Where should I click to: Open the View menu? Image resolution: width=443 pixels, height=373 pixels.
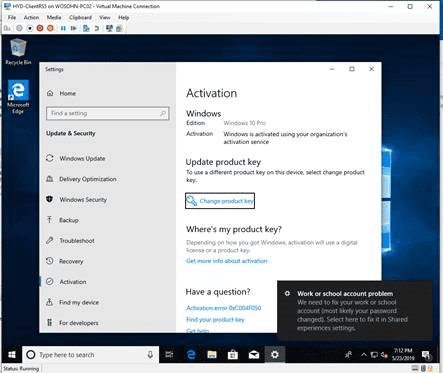(105, 17)
